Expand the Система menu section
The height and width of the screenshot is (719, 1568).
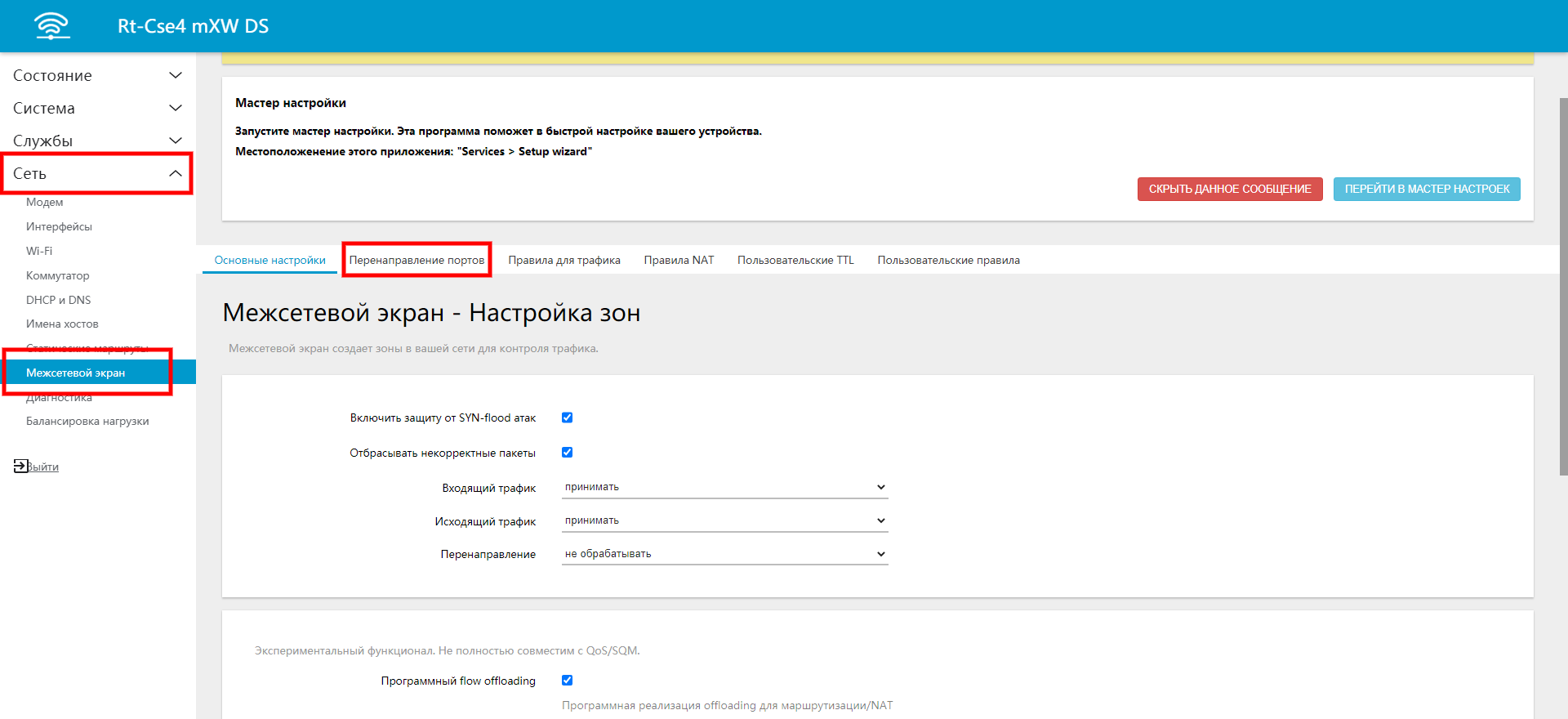click(x=98, y=108)
